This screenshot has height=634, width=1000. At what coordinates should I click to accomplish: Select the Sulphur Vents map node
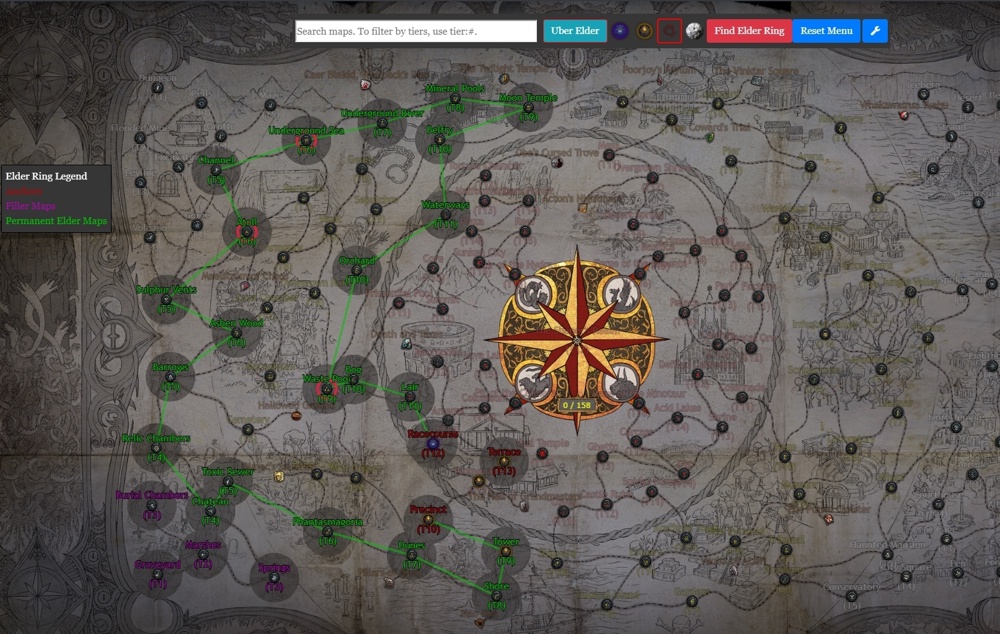[166, 300]
